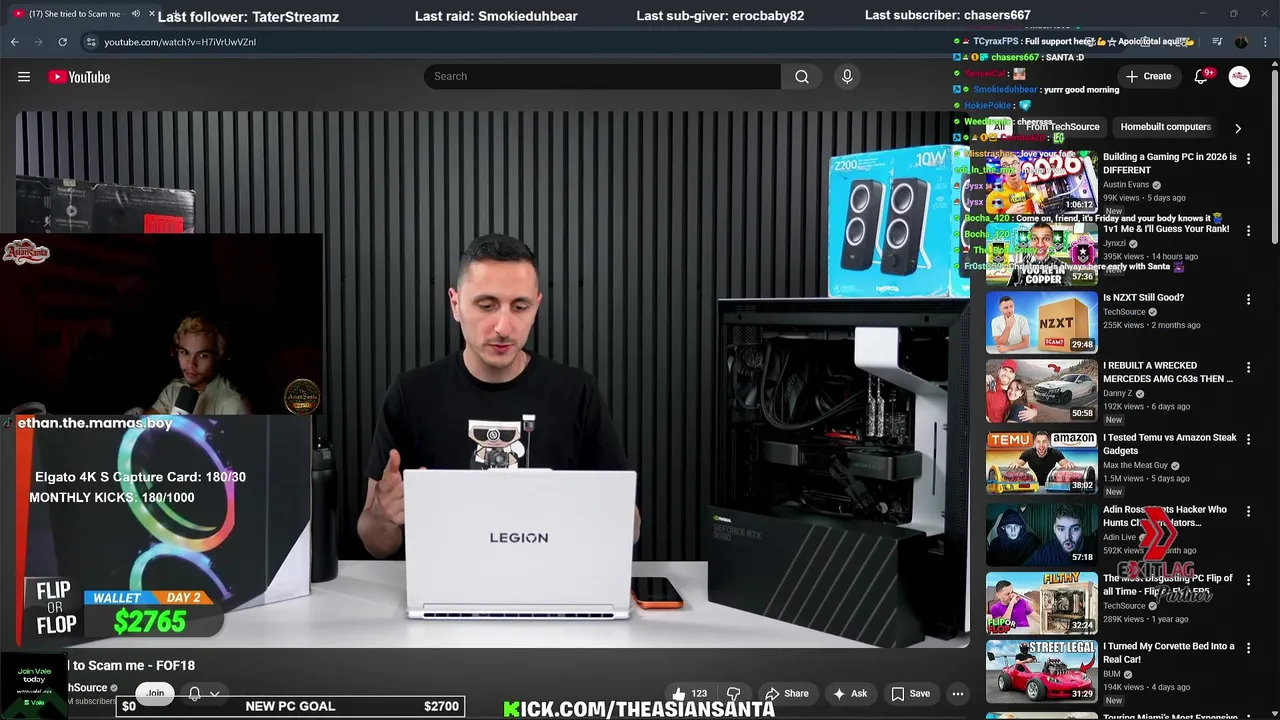Image resolution: width=1280 pixels, height=720 pixels.
Task: Save the video to a playlist
Action: [x=910, y=694]
